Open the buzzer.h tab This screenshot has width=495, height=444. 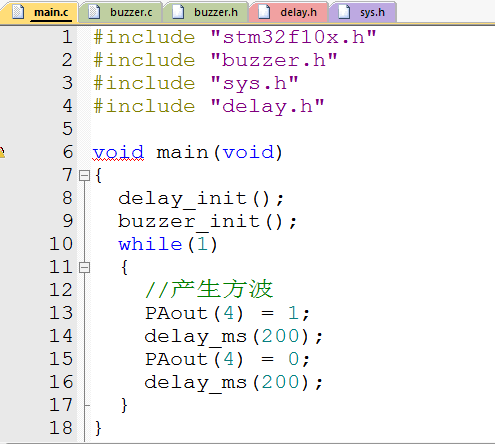[206, 12]
